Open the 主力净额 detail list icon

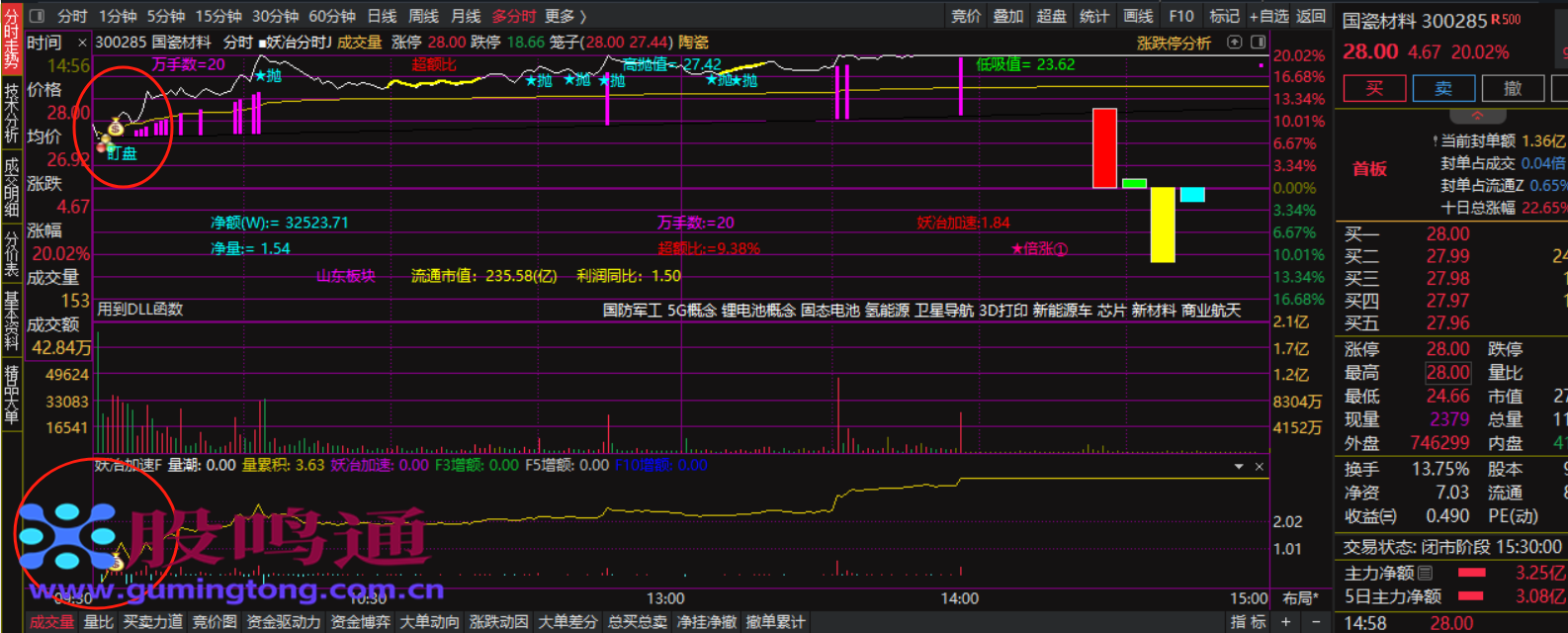(1425, 573)
